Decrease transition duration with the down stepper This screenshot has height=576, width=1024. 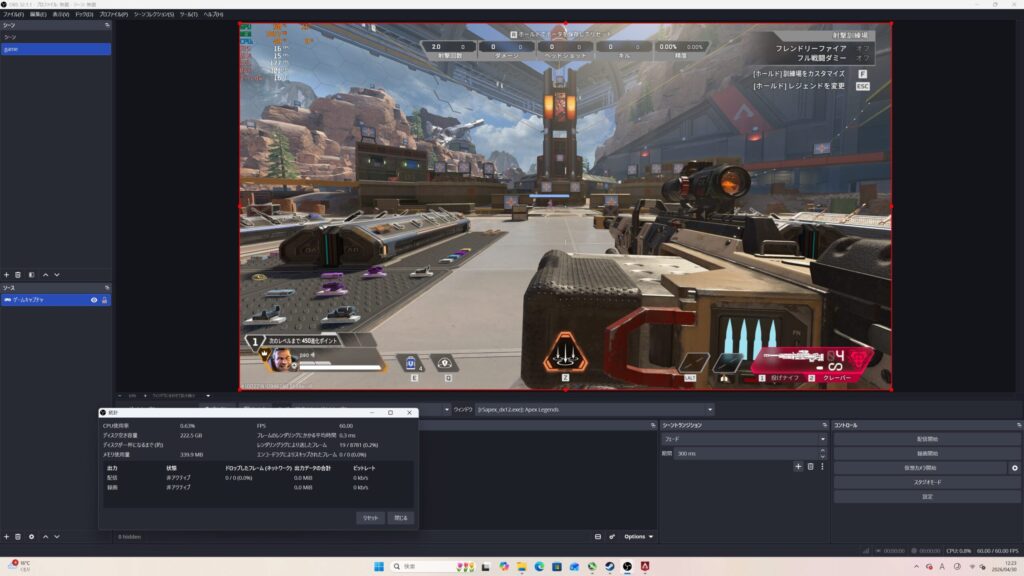822,456
